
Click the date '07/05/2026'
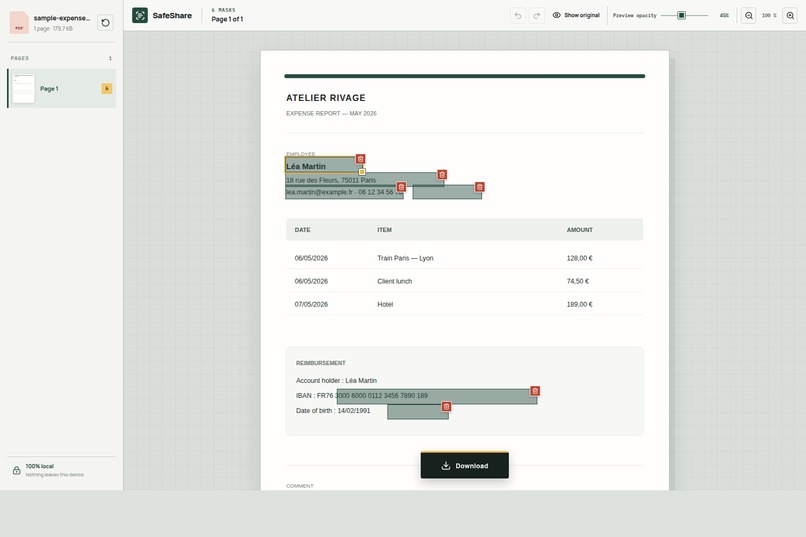311,304
